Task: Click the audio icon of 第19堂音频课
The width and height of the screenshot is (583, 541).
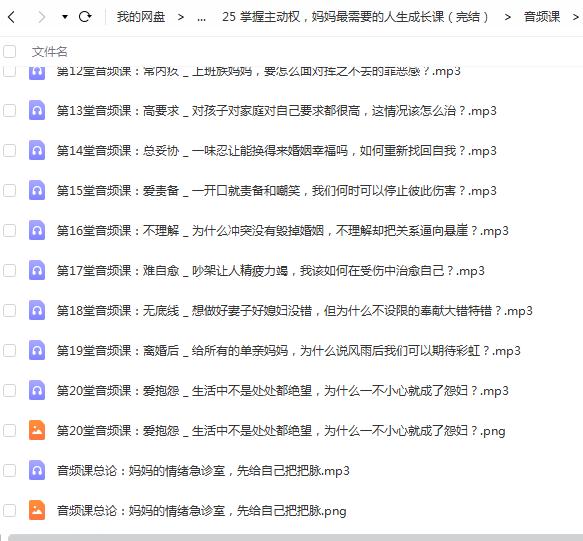Action: coord(37,350)
